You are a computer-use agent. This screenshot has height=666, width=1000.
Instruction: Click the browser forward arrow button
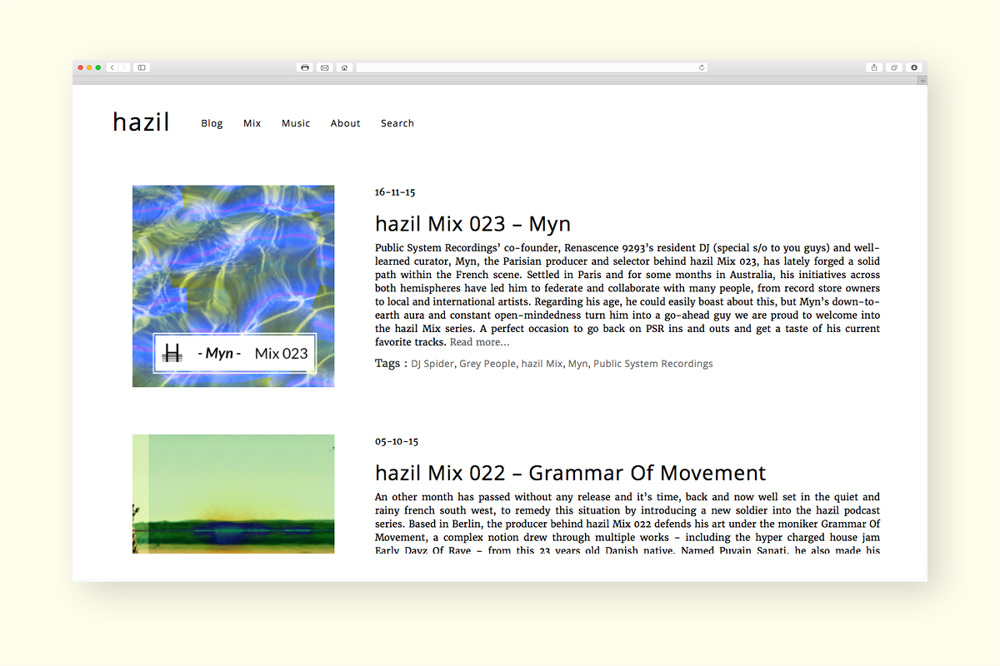pyautogui.click(x=122, y=68)
